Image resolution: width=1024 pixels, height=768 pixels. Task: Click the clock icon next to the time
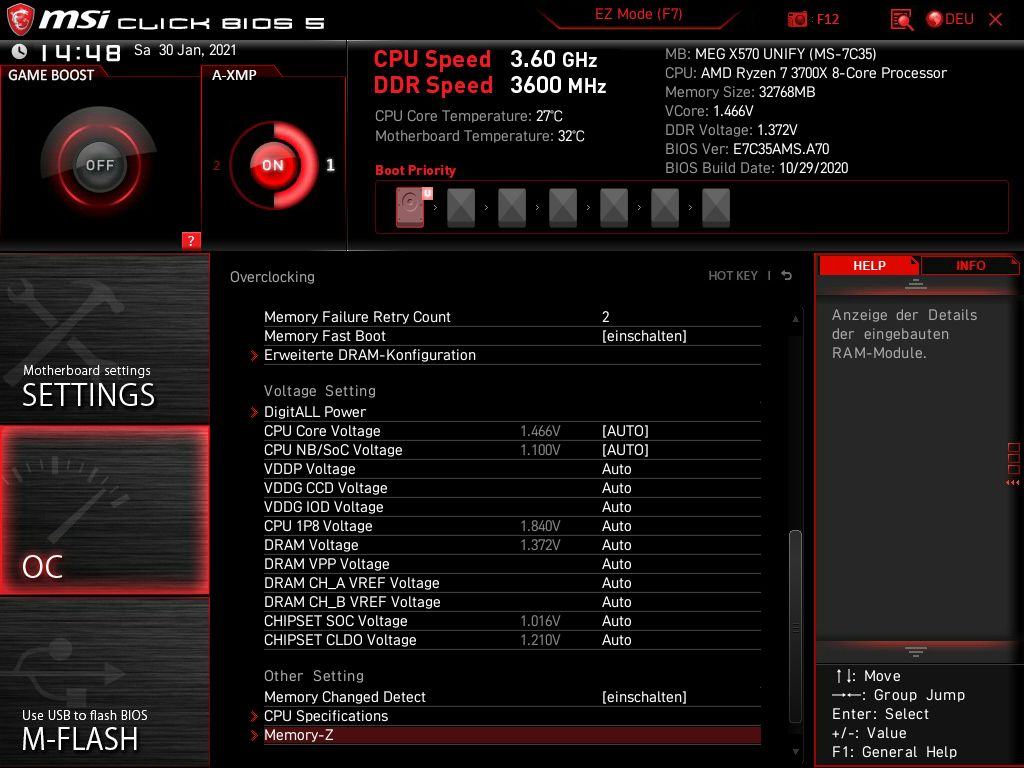[20, 51]
